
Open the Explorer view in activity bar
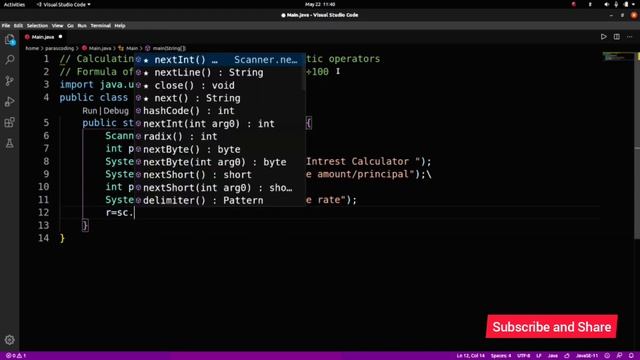click(x=10, y=40)
